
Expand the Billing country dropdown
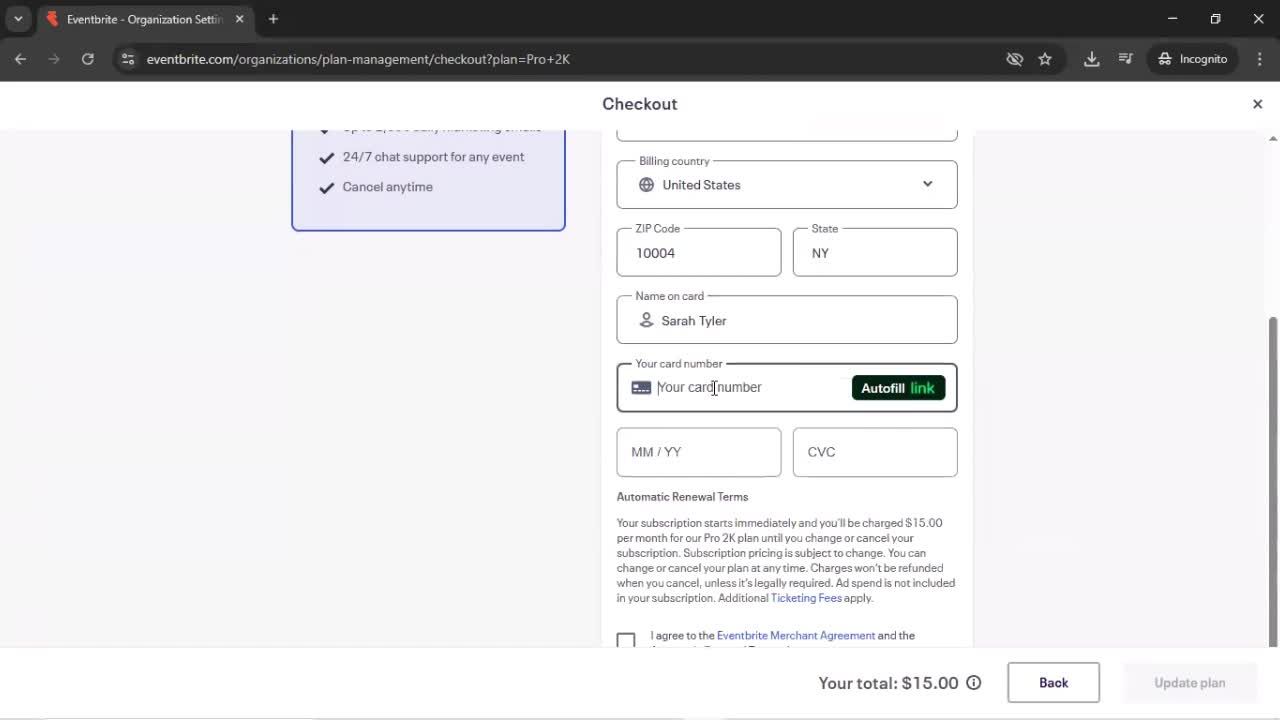(928, 184)
